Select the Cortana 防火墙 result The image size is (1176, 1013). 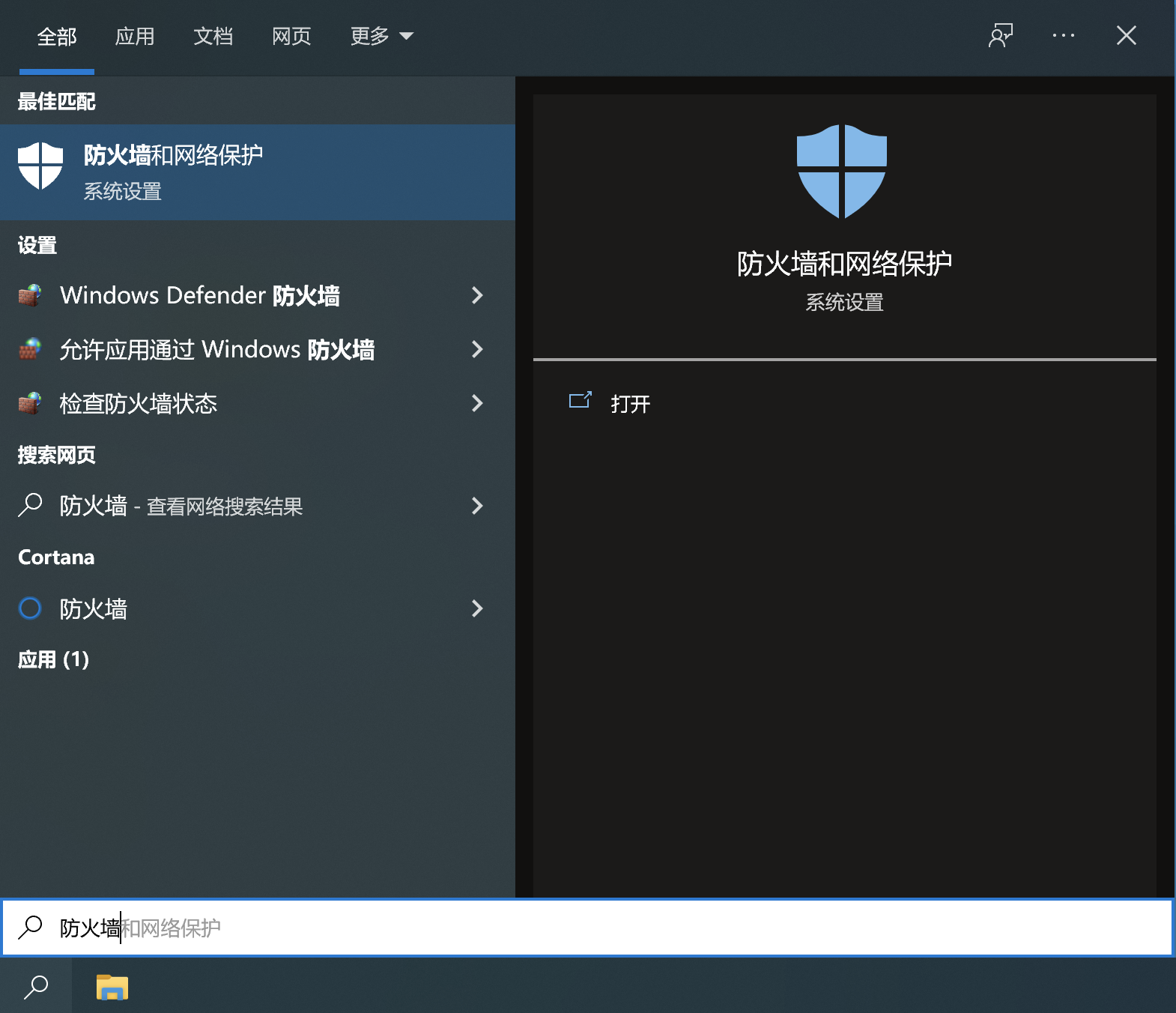pyautogui.click(x=258, y=608)
